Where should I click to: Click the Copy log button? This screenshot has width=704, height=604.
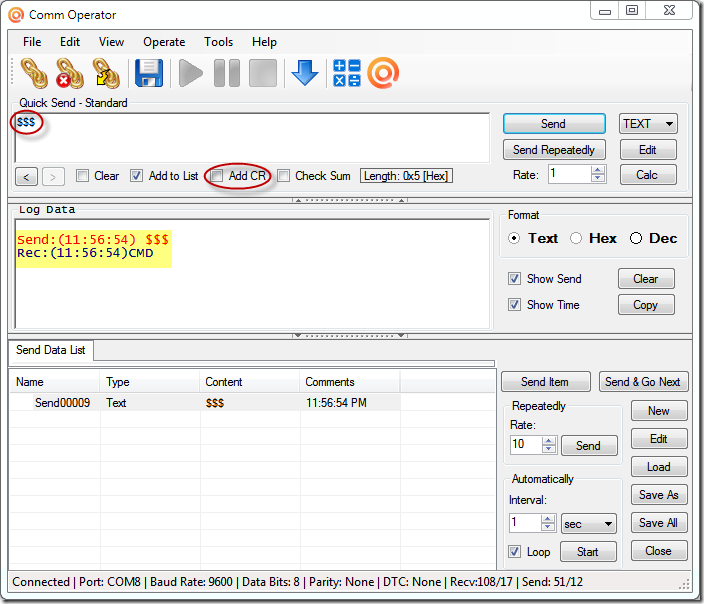pyautogui.click(x=646, y=304)
